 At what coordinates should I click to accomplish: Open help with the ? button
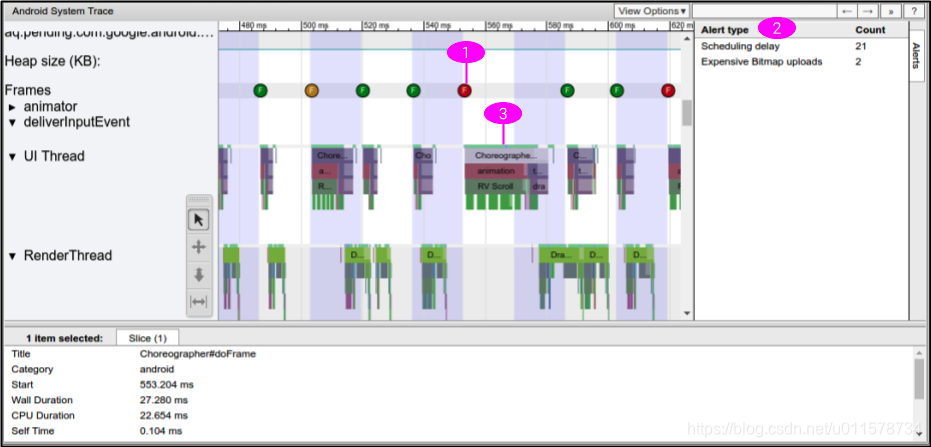913,11
